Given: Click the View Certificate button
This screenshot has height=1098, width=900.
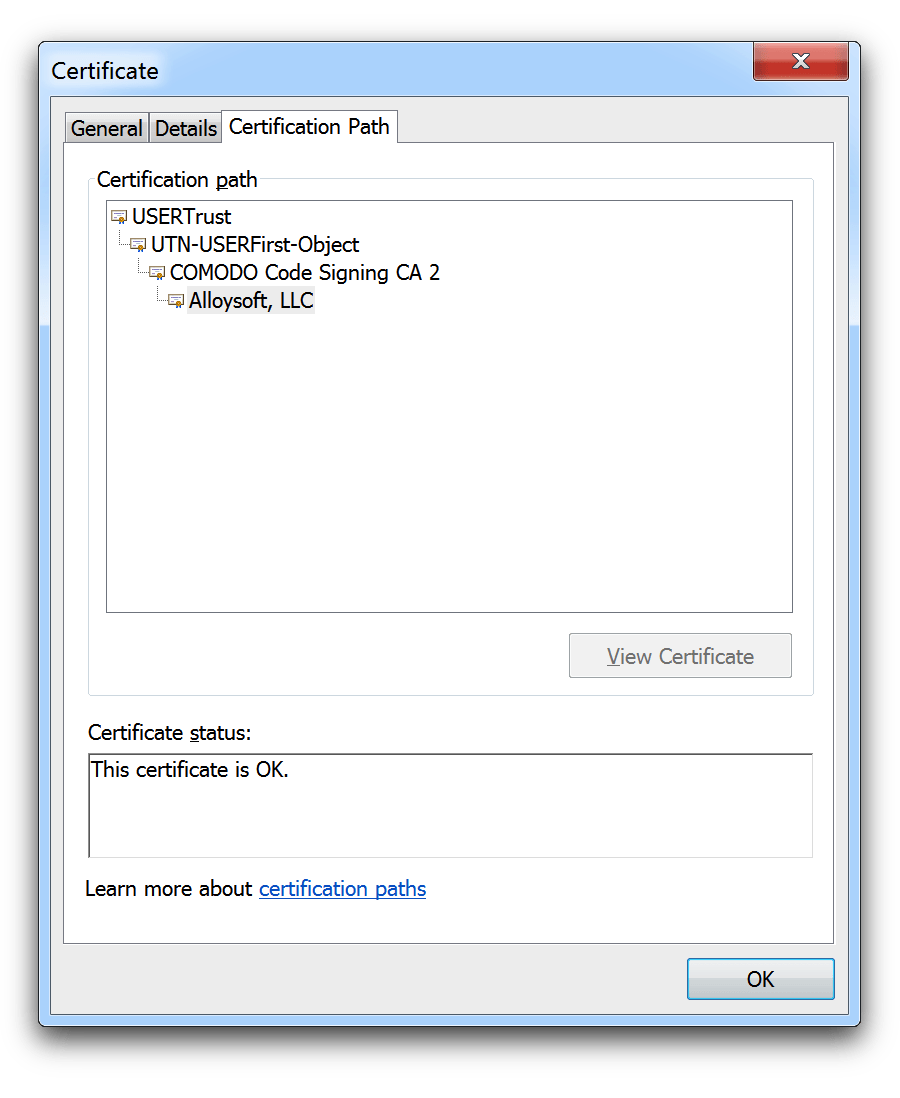Looking at the screenshot, I should 680,656.
